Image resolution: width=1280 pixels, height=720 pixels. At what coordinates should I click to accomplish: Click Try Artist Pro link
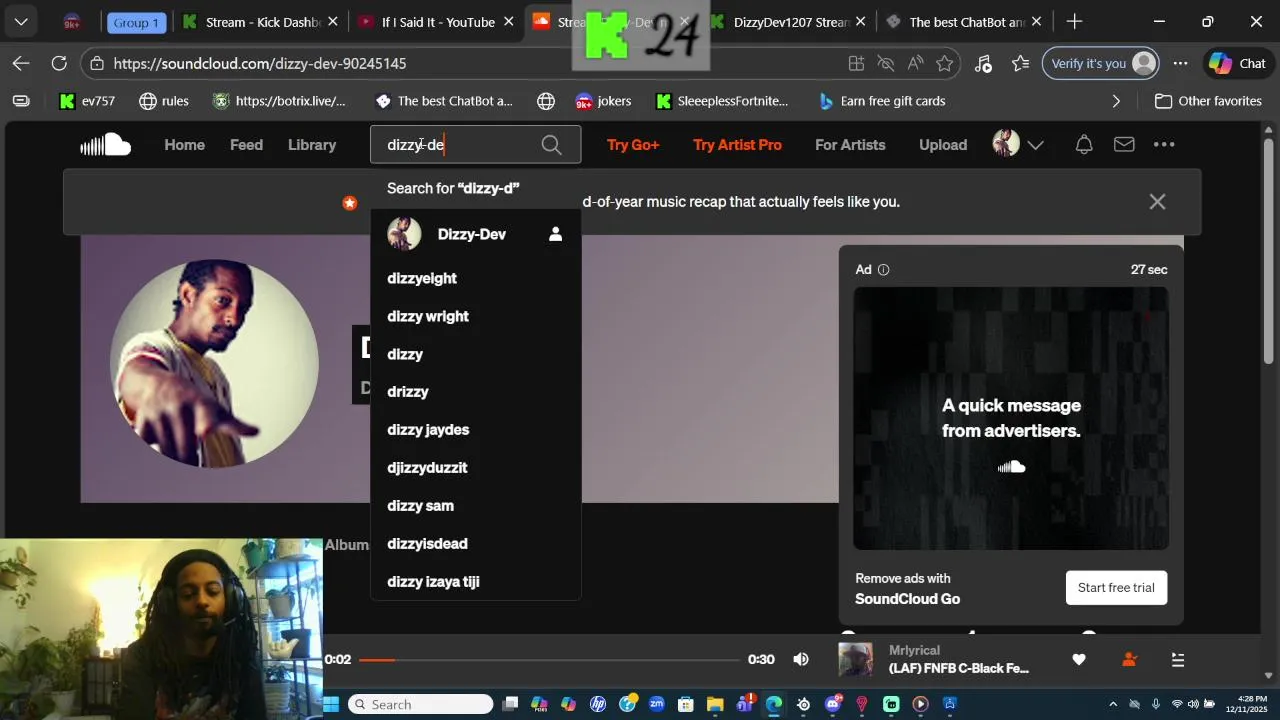pyautogui.click(x=737, y=145)
